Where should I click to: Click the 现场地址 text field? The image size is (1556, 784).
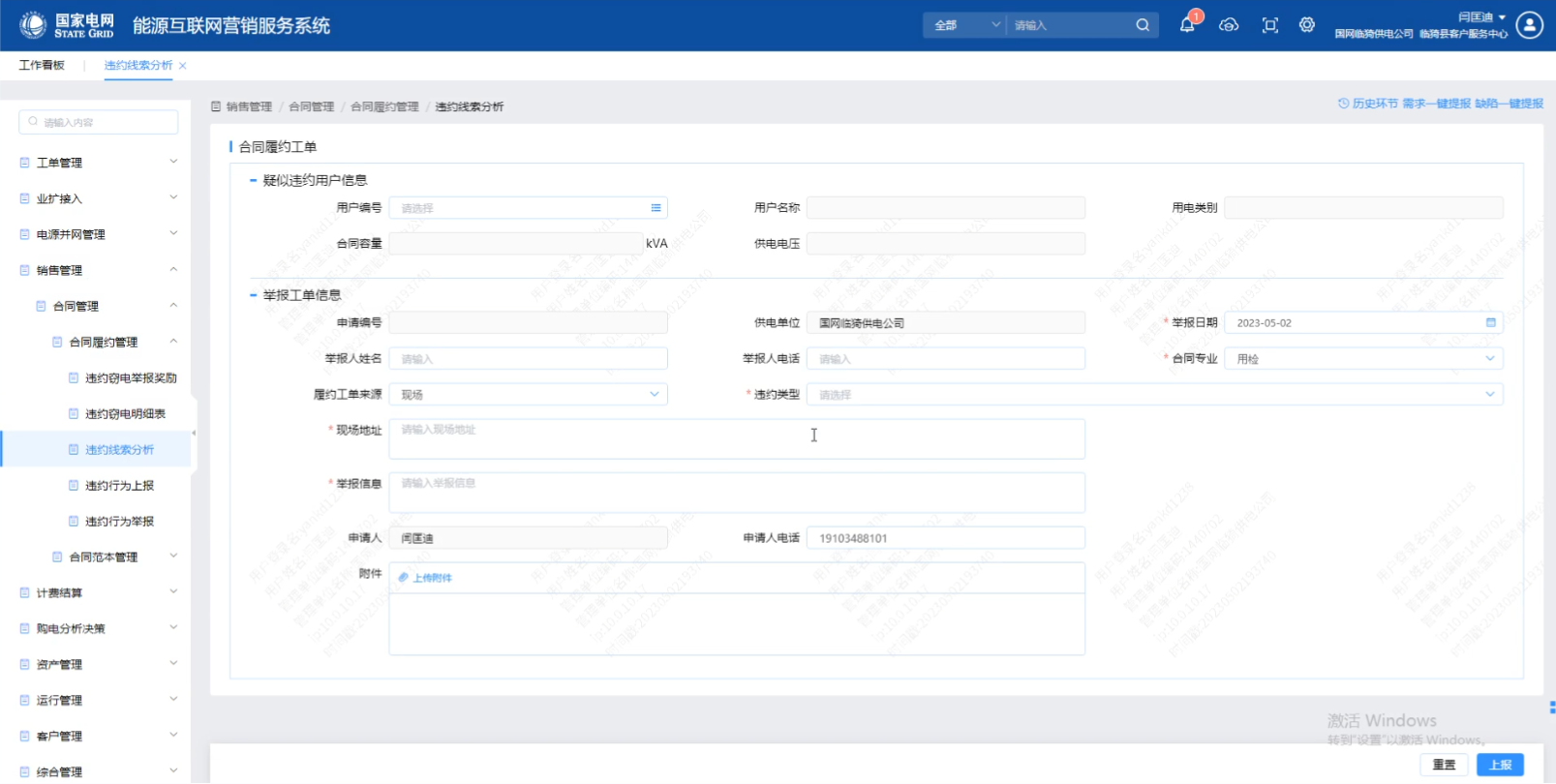pyautogui.click(x=736, y=438)
